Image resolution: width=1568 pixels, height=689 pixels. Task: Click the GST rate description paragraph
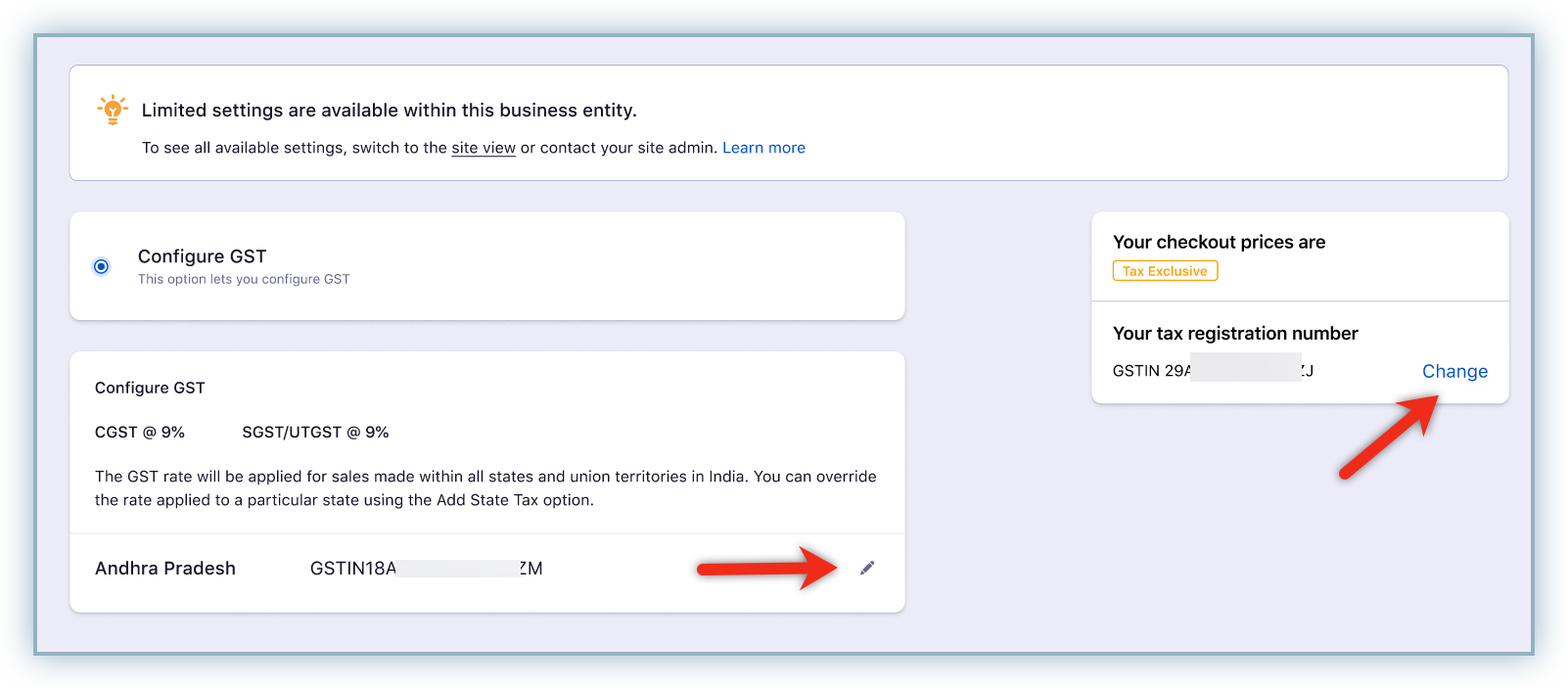pos(485,488)
